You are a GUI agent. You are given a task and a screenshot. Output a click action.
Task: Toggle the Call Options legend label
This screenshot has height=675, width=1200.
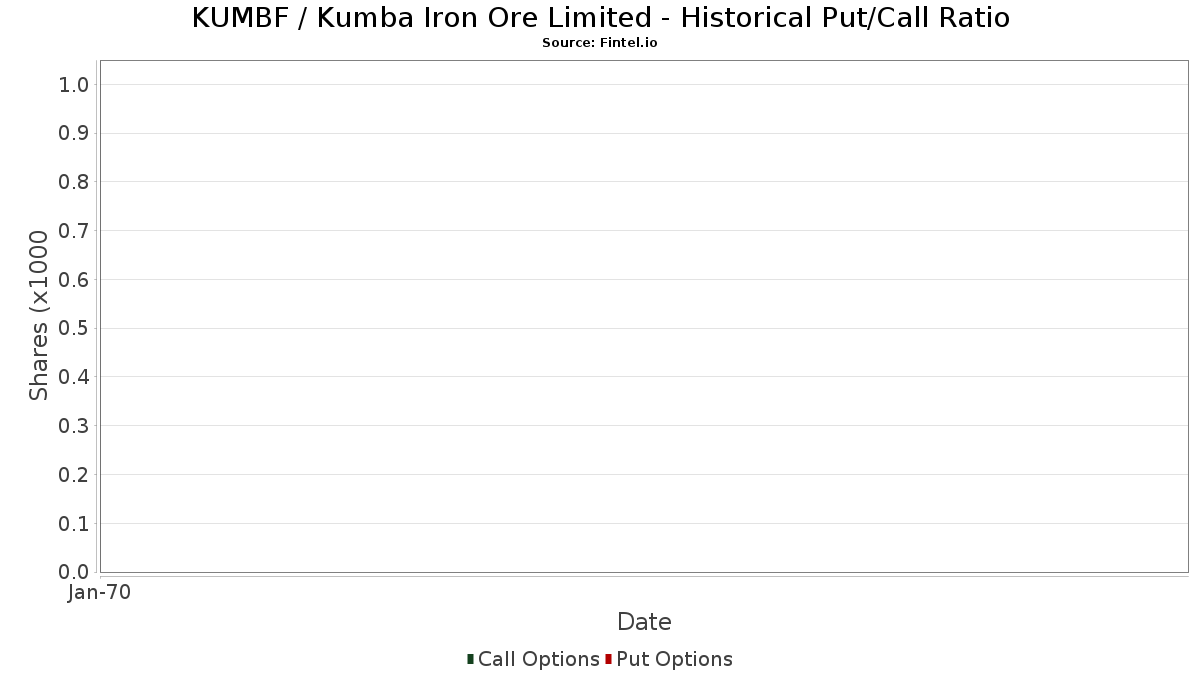pos(539,659)
